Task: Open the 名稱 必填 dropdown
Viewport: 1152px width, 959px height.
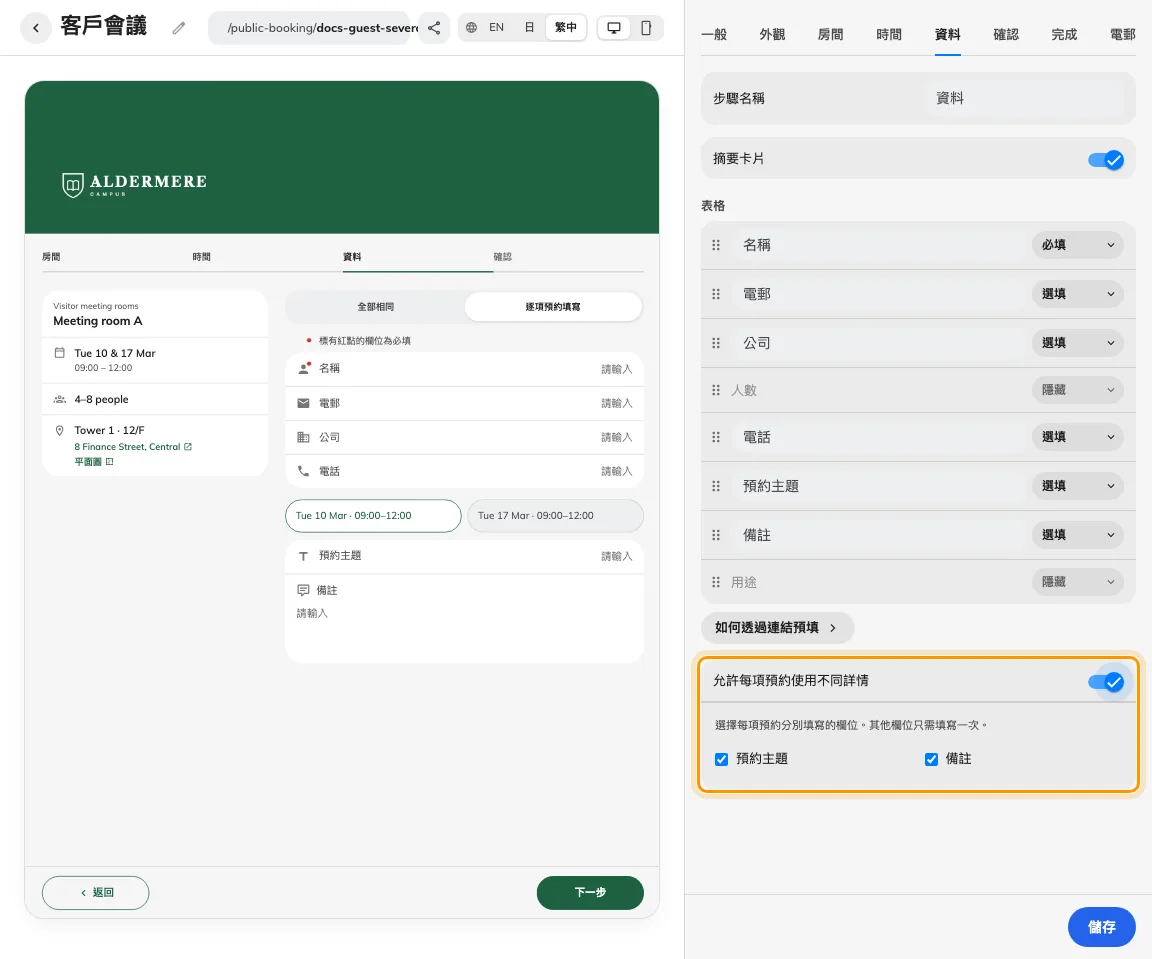Action: [x=1077, y=245]
